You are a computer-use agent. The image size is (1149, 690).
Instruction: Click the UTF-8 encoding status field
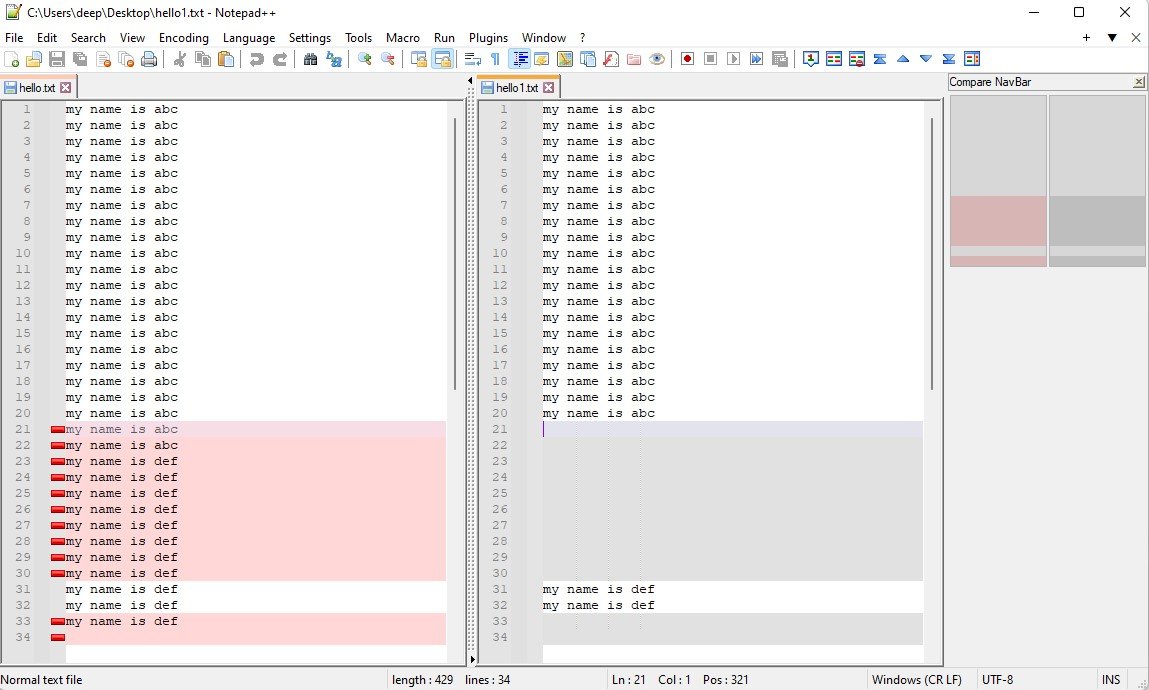(x=997, y=680)
